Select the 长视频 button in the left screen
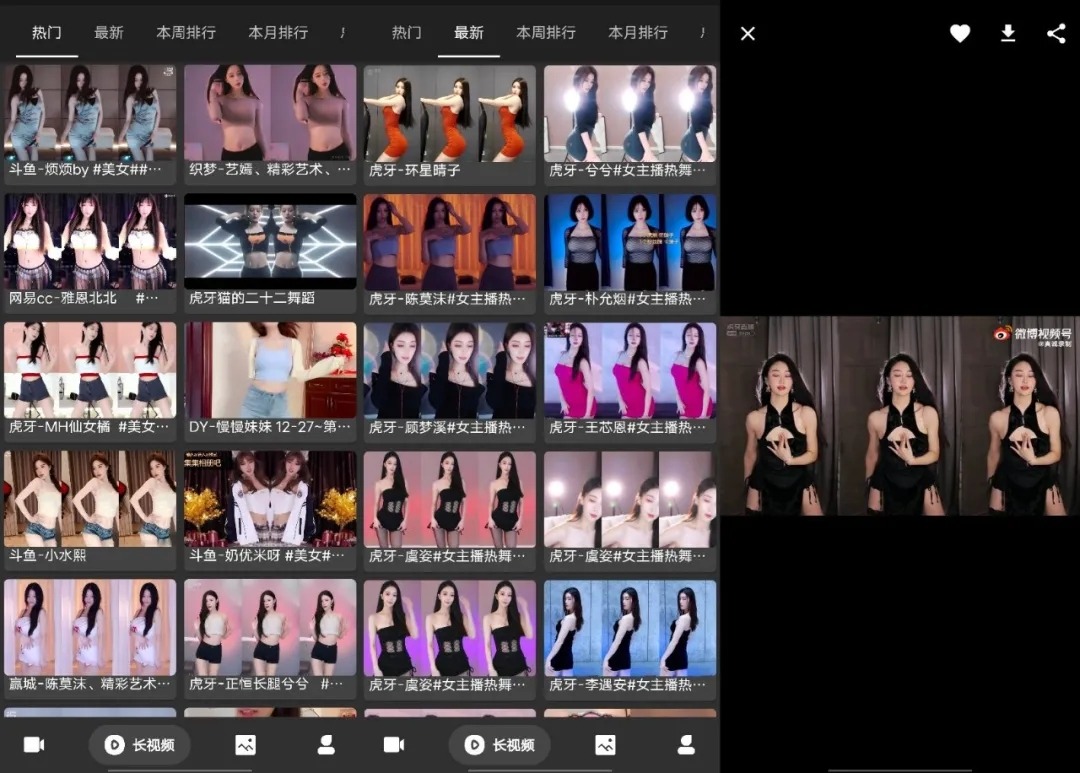This screenshot has width=1080, height=773. tap(140, 745)
